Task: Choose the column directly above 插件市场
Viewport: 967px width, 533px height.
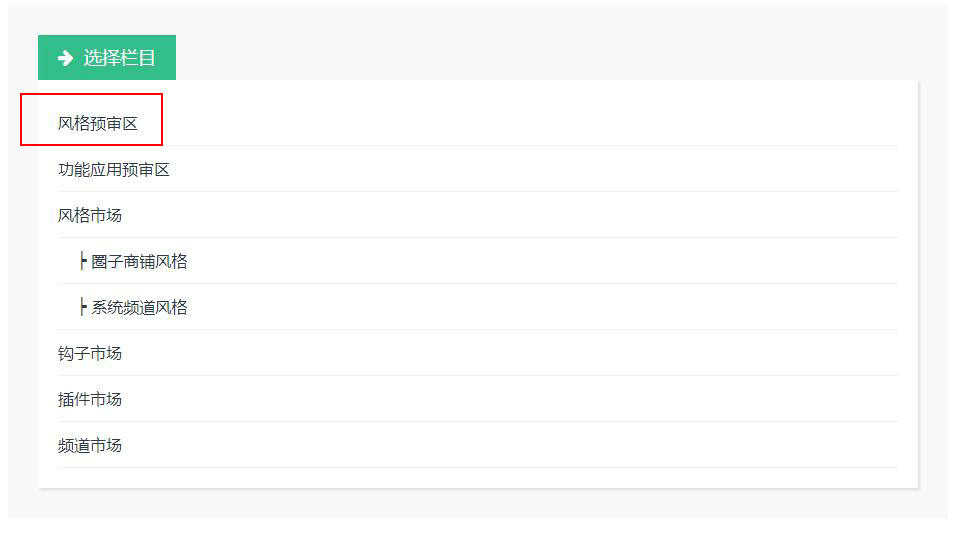Action: click(90, 354)
